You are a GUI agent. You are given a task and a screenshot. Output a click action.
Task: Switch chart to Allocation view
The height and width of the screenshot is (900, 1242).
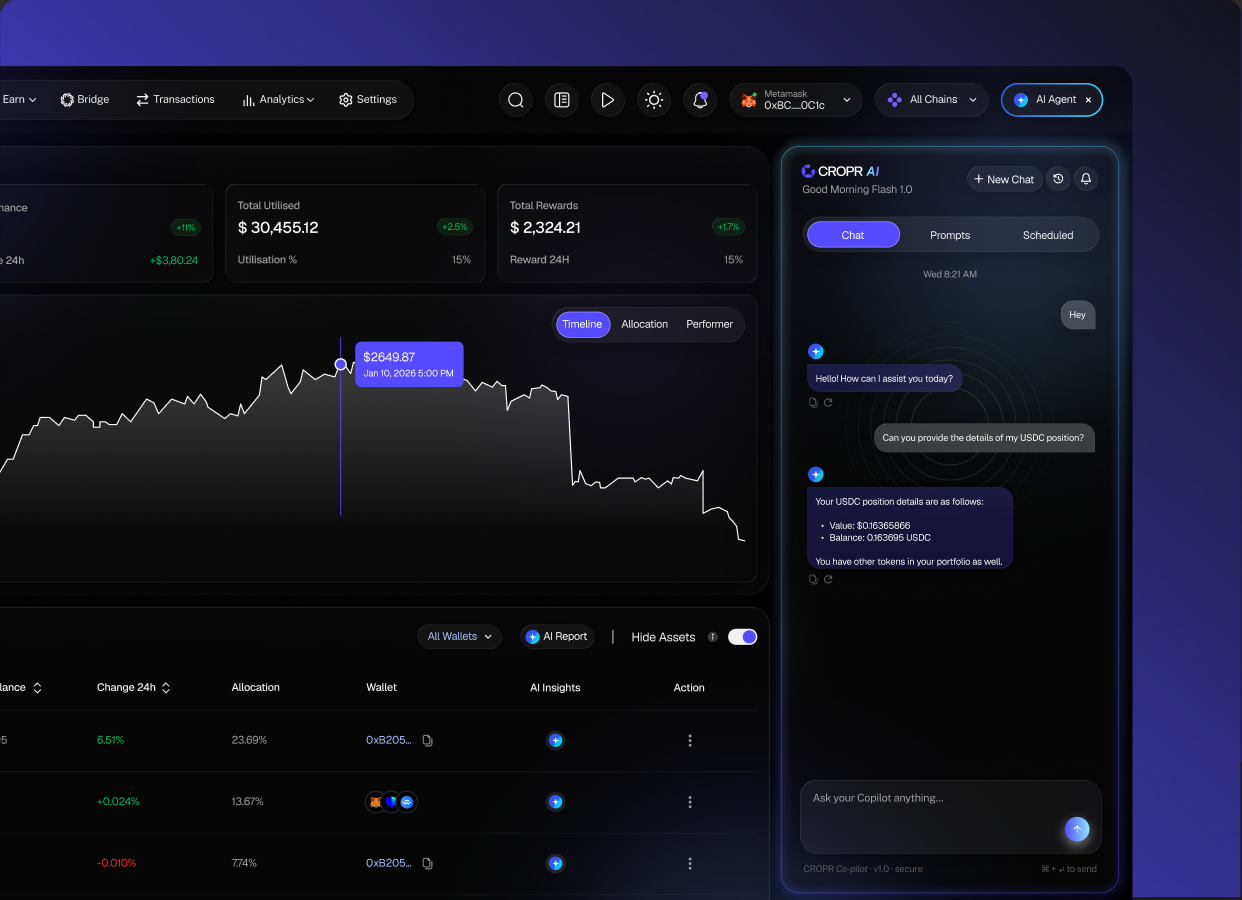644,324
